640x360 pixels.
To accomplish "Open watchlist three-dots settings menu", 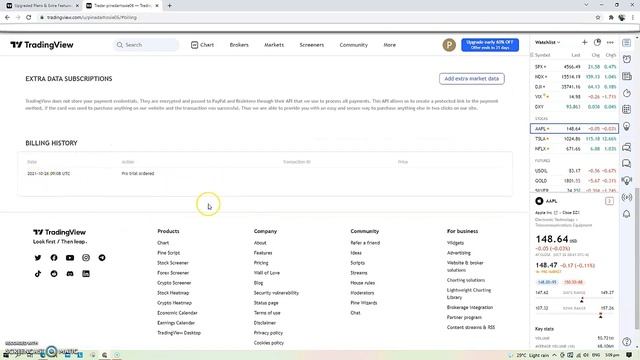I will [x=610, y=42].
